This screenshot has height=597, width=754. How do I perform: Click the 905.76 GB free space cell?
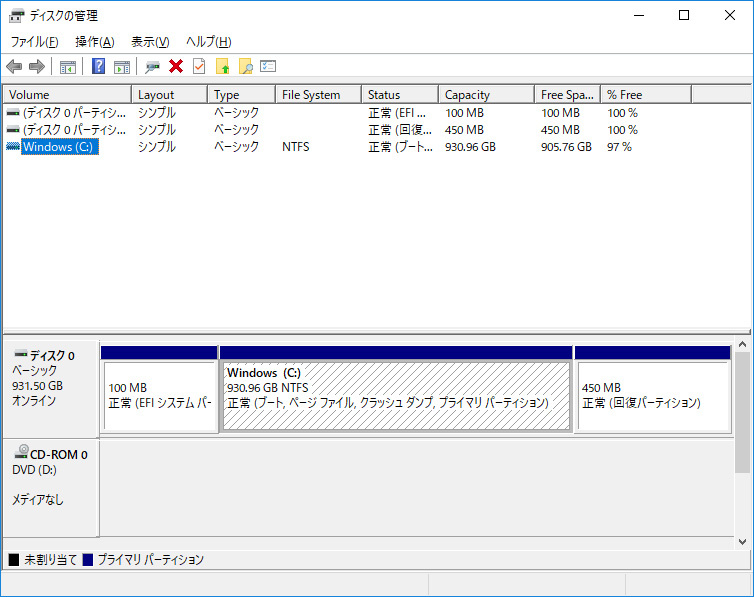pos(566,147)
